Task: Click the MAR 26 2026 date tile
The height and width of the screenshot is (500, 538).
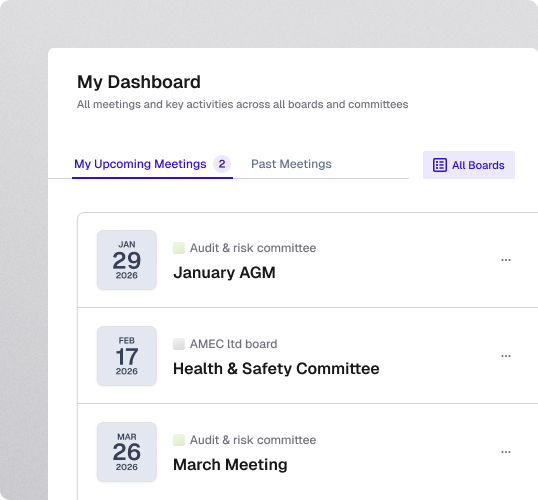Action: [127, 452]
